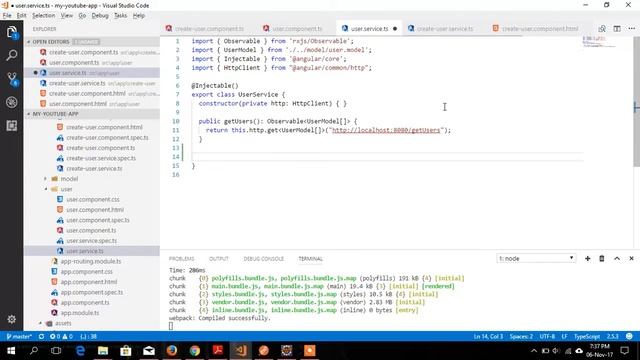Open the Selection menu

[x=44, y=16]
